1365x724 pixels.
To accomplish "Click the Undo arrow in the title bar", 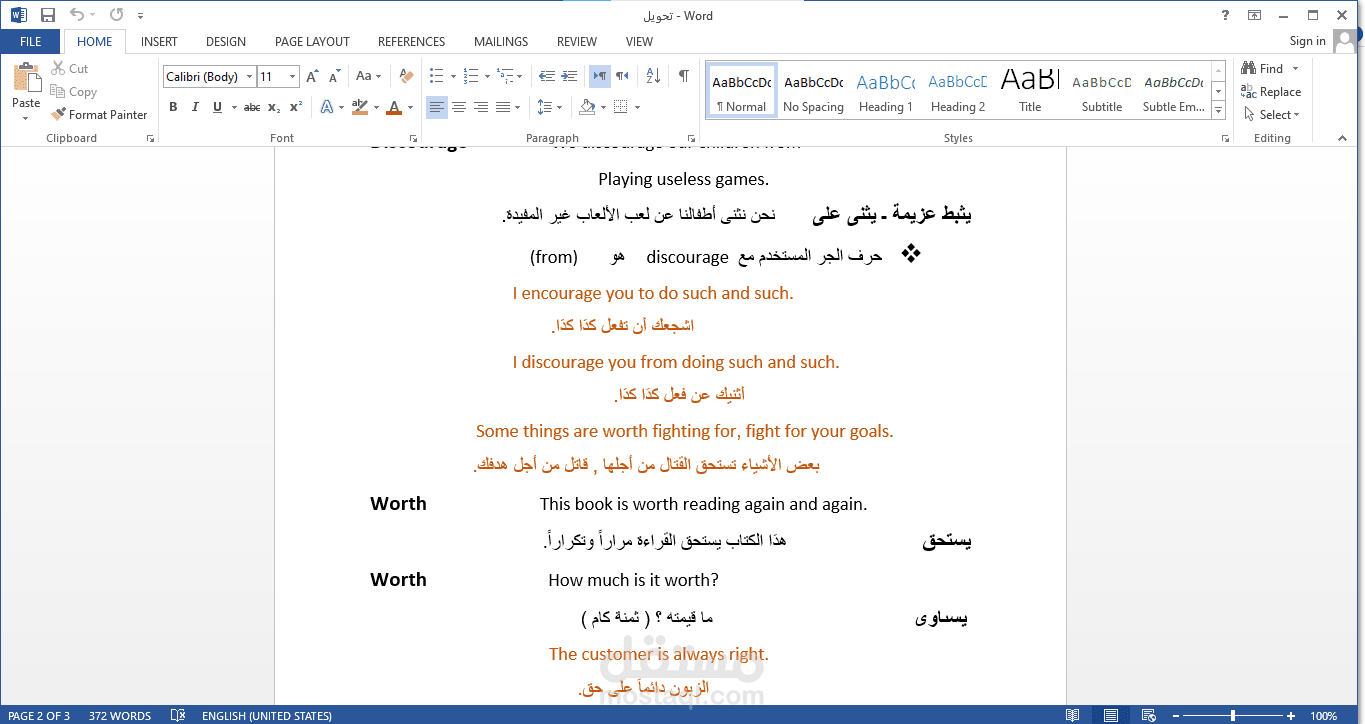I will point(77,15).
